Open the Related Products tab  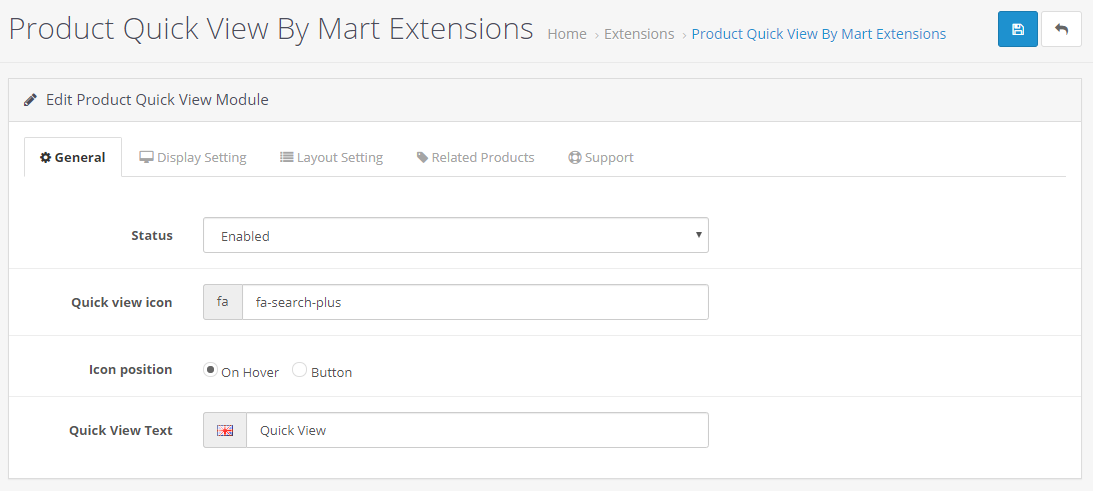tap(482, 157)
